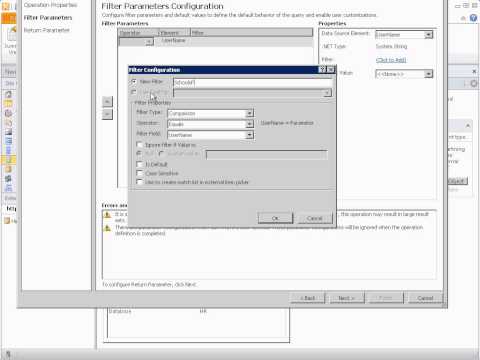Click the Database label in background window

[120, 311]
